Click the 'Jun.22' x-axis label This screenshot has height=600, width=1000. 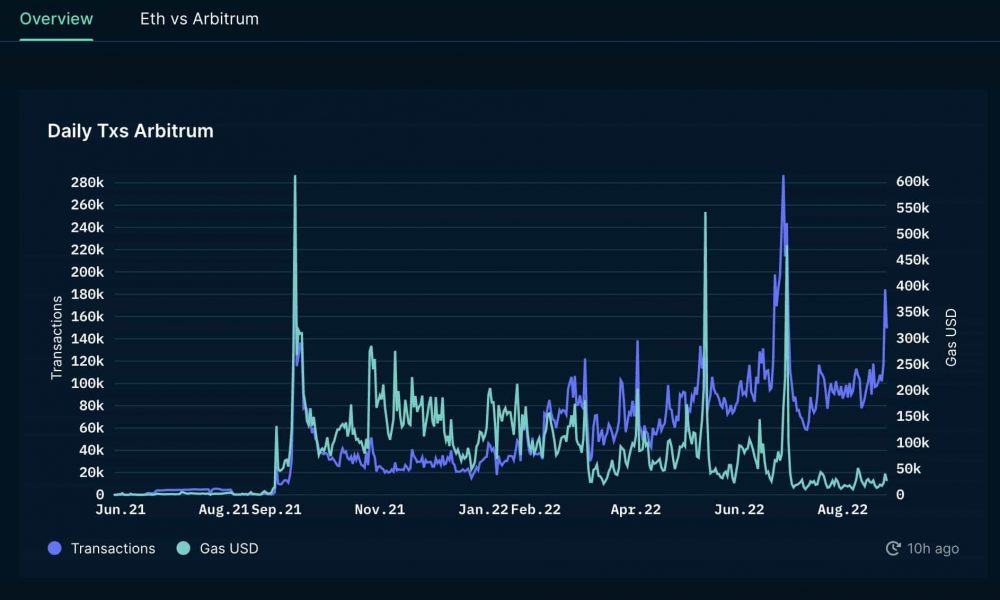(739, 509)
